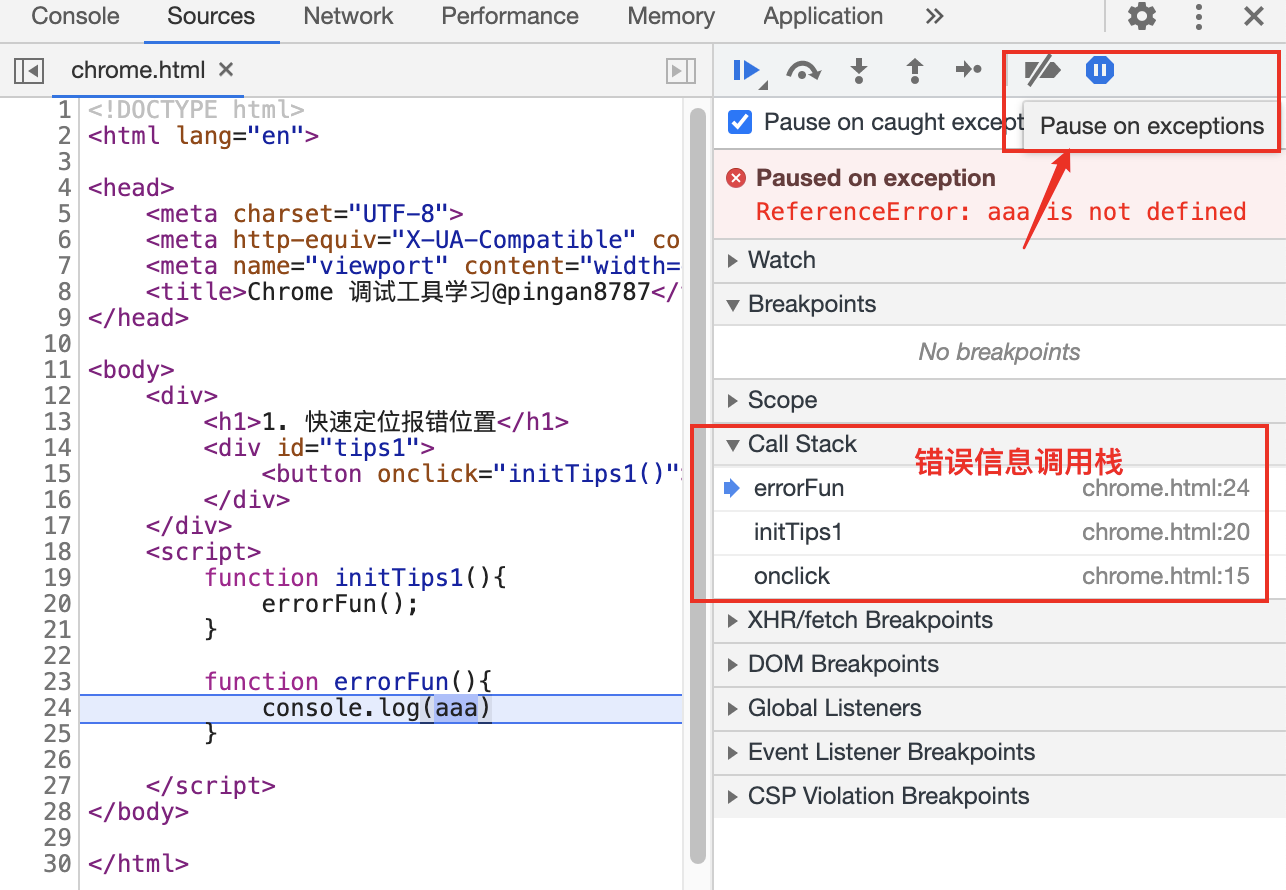Viewport: 1286px width, 890px height.
Task: Show more DevTools tabs chevron
Action: tap(934, 16)
